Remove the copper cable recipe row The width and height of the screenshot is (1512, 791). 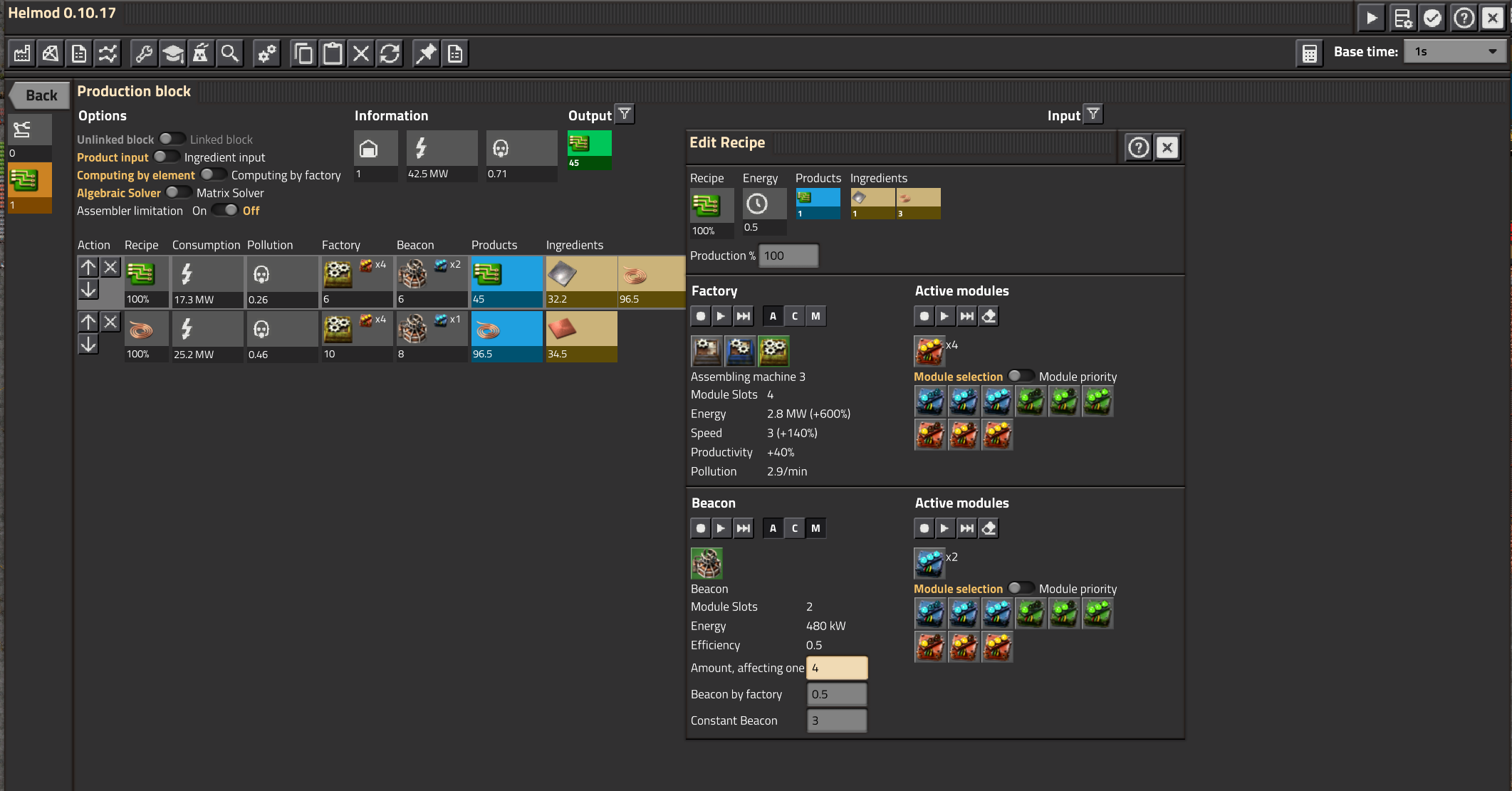click(110, 322)
